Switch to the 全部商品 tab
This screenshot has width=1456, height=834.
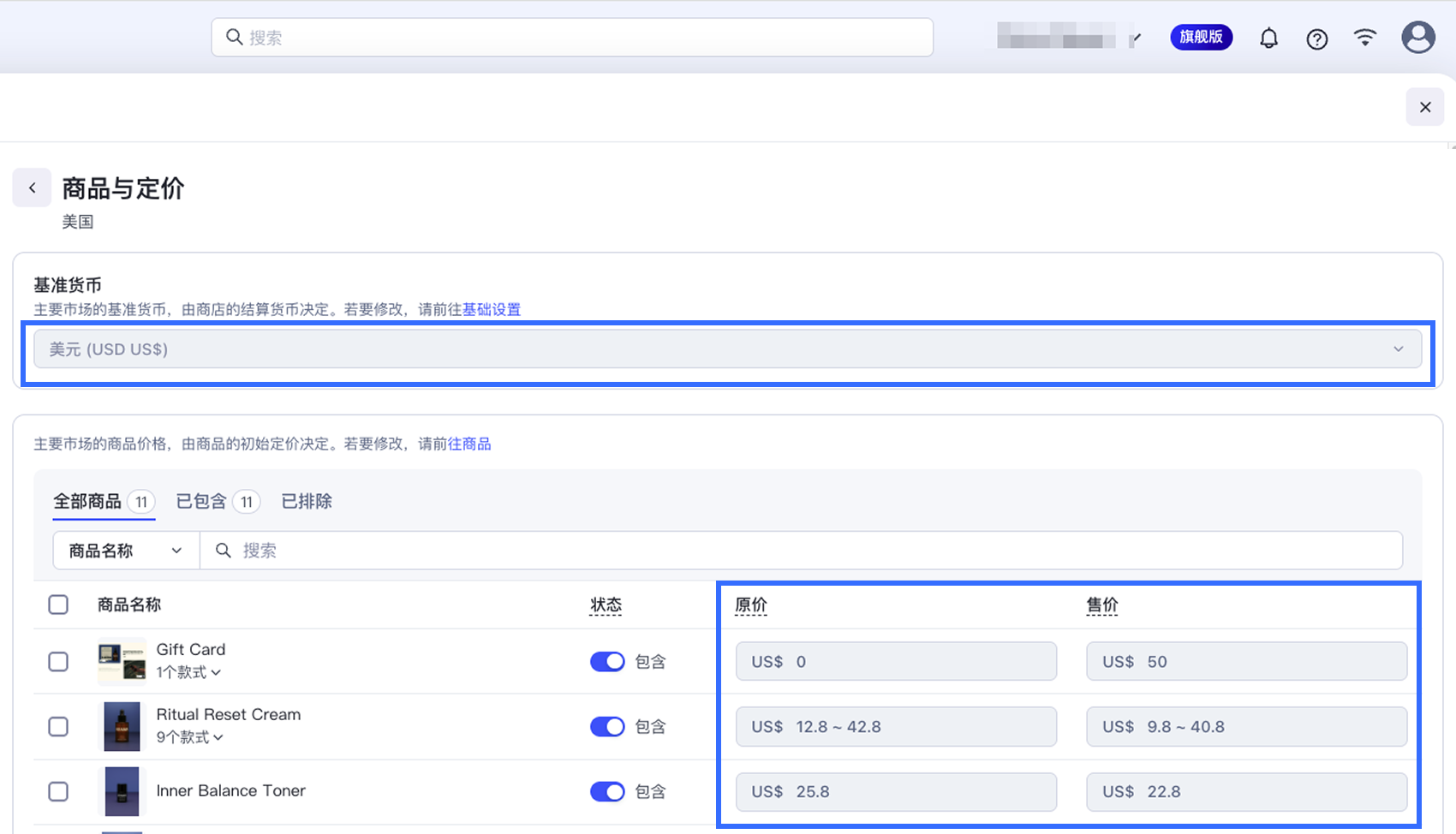(x=104, y=502)
